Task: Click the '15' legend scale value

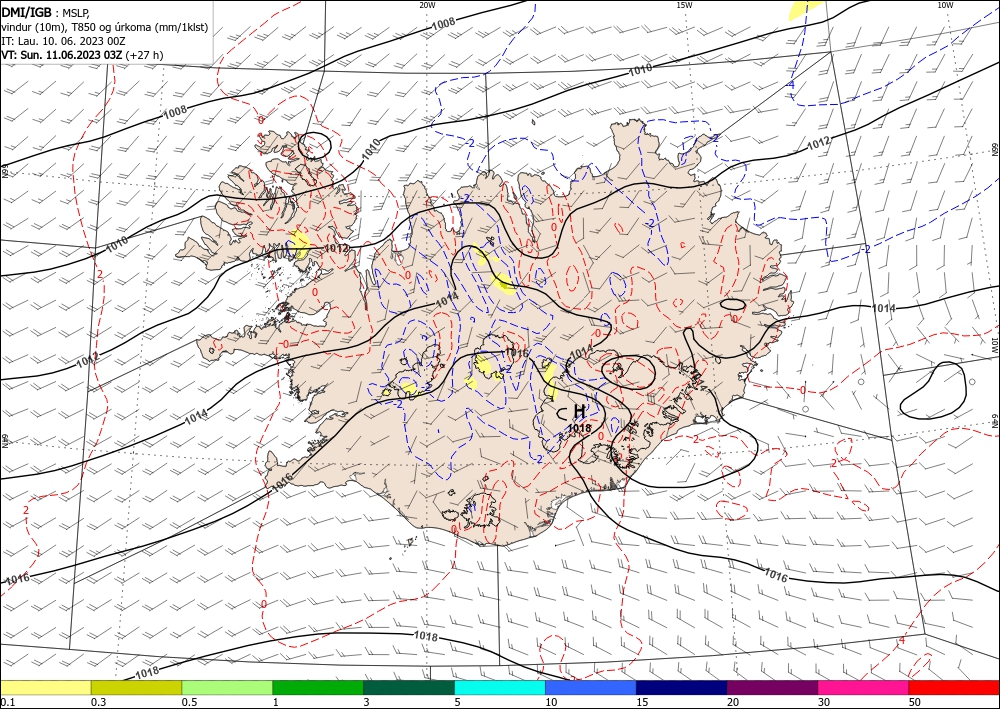Action: coord(642,702)
